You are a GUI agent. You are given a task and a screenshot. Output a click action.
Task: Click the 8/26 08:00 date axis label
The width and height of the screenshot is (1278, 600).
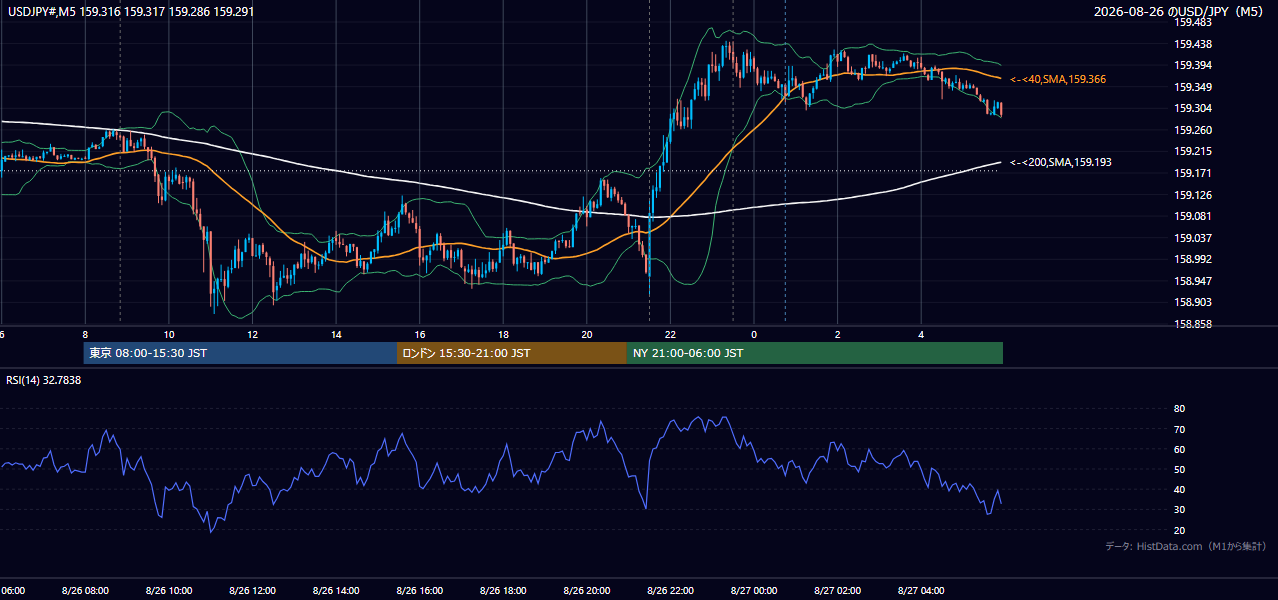[85, 590]
